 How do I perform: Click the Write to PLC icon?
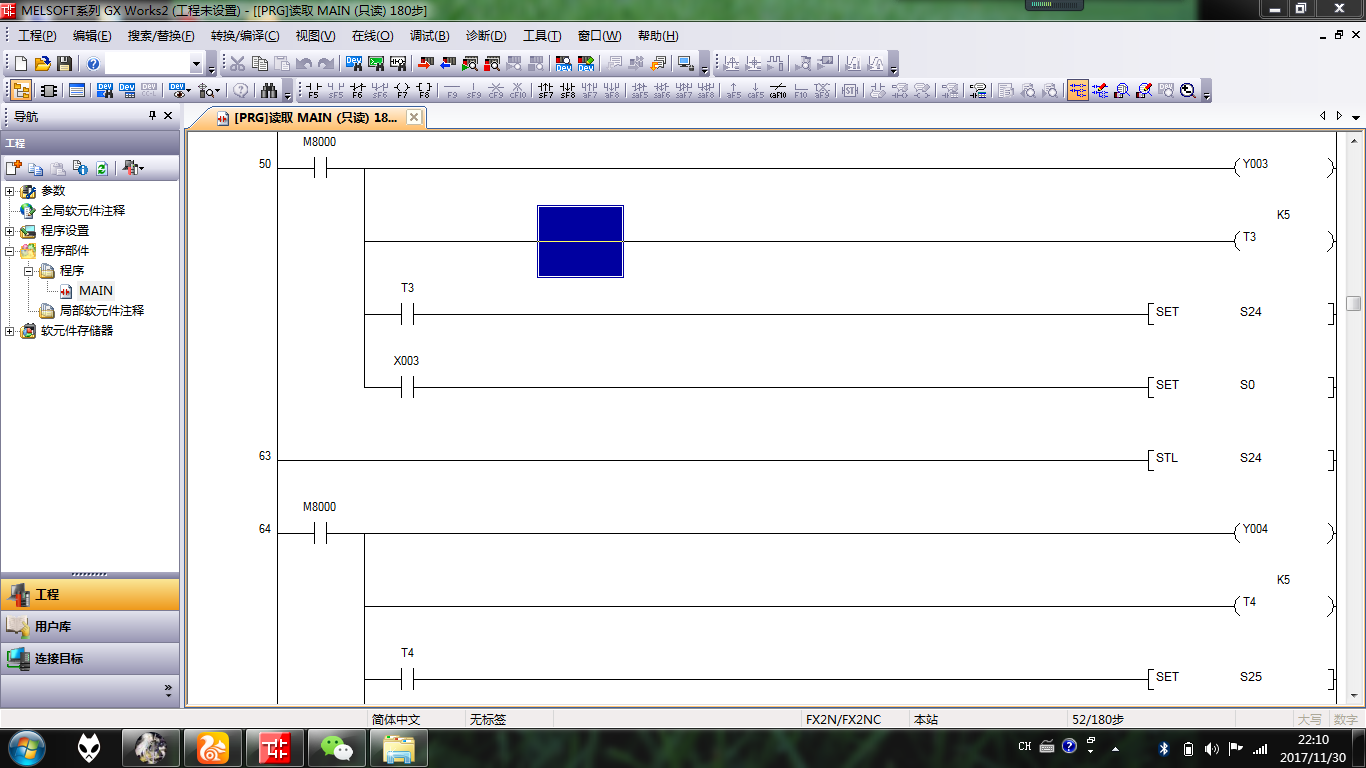[424, 64]
